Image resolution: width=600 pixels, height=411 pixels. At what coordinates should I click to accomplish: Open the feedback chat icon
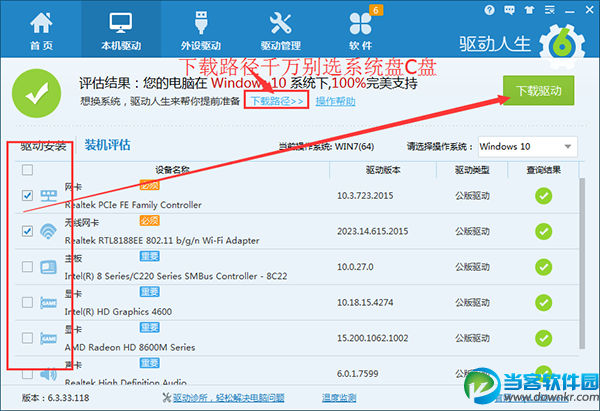pyautogui.click(x=509, y=10)
